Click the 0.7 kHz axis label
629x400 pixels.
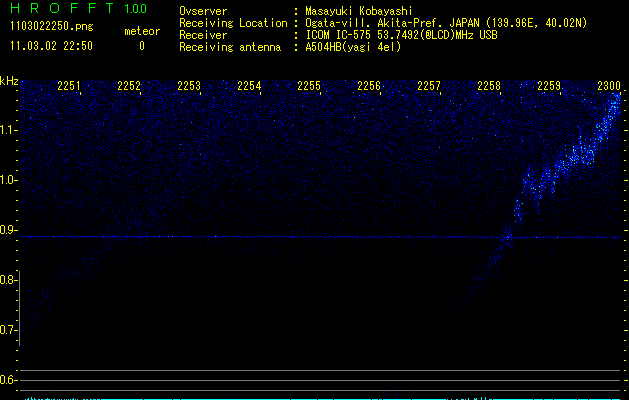tap(8, 330)
